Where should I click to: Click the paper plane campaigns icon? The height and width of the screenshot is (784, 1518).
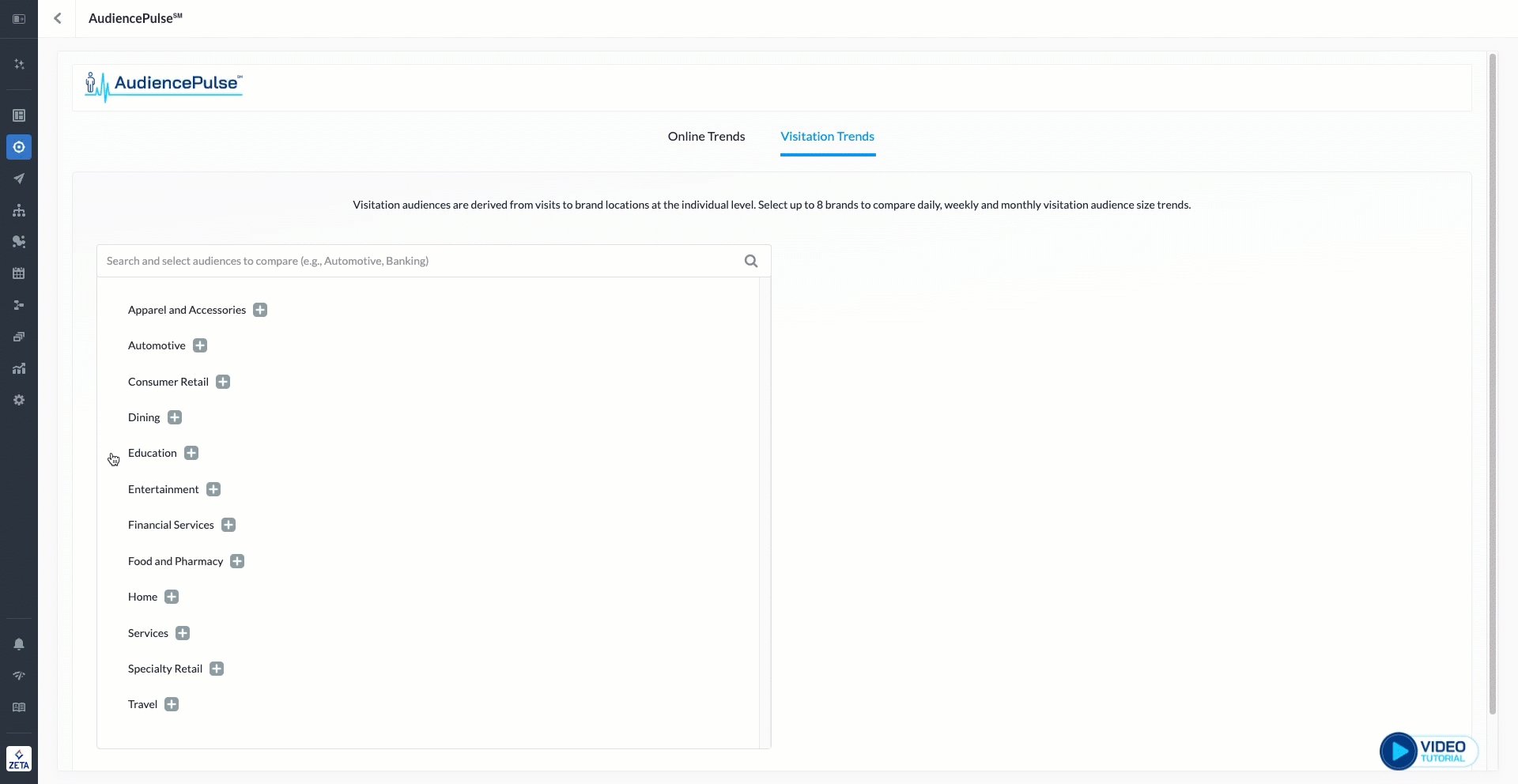[x=19, y=179]
